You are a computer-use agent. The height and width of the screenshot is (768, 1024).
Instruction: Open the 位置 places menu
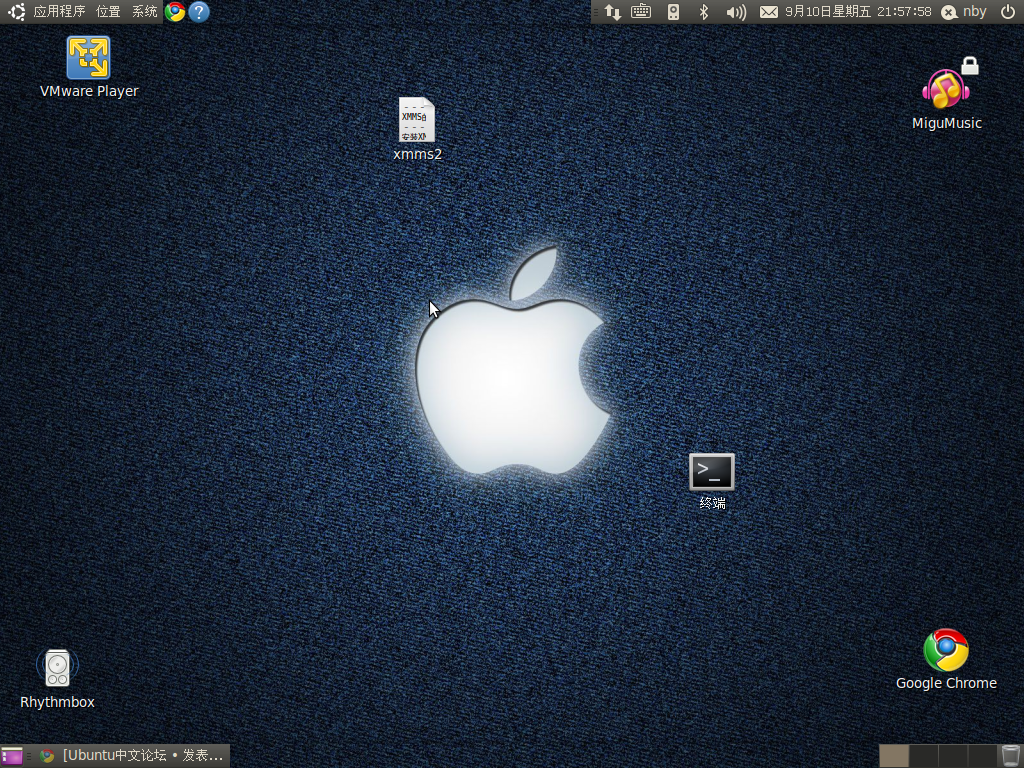click(x=108, y=12)
